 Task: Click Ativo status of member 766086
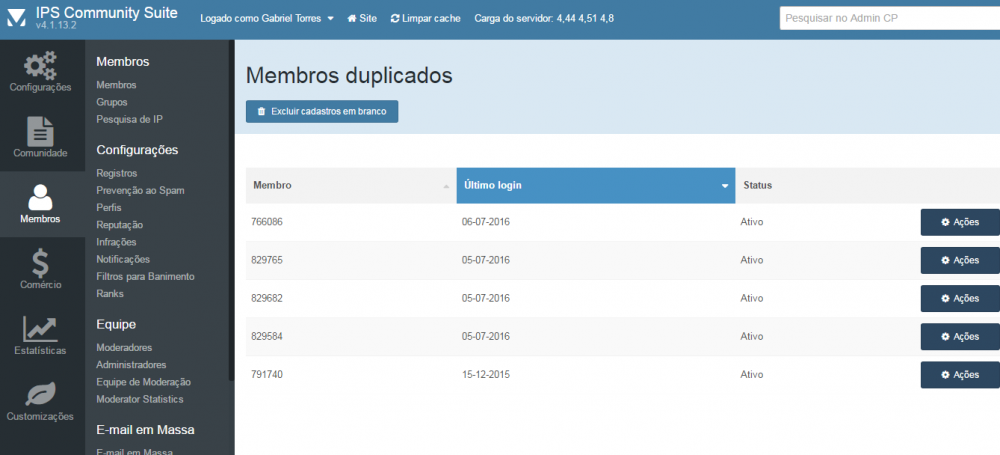[x=752, y=222]
